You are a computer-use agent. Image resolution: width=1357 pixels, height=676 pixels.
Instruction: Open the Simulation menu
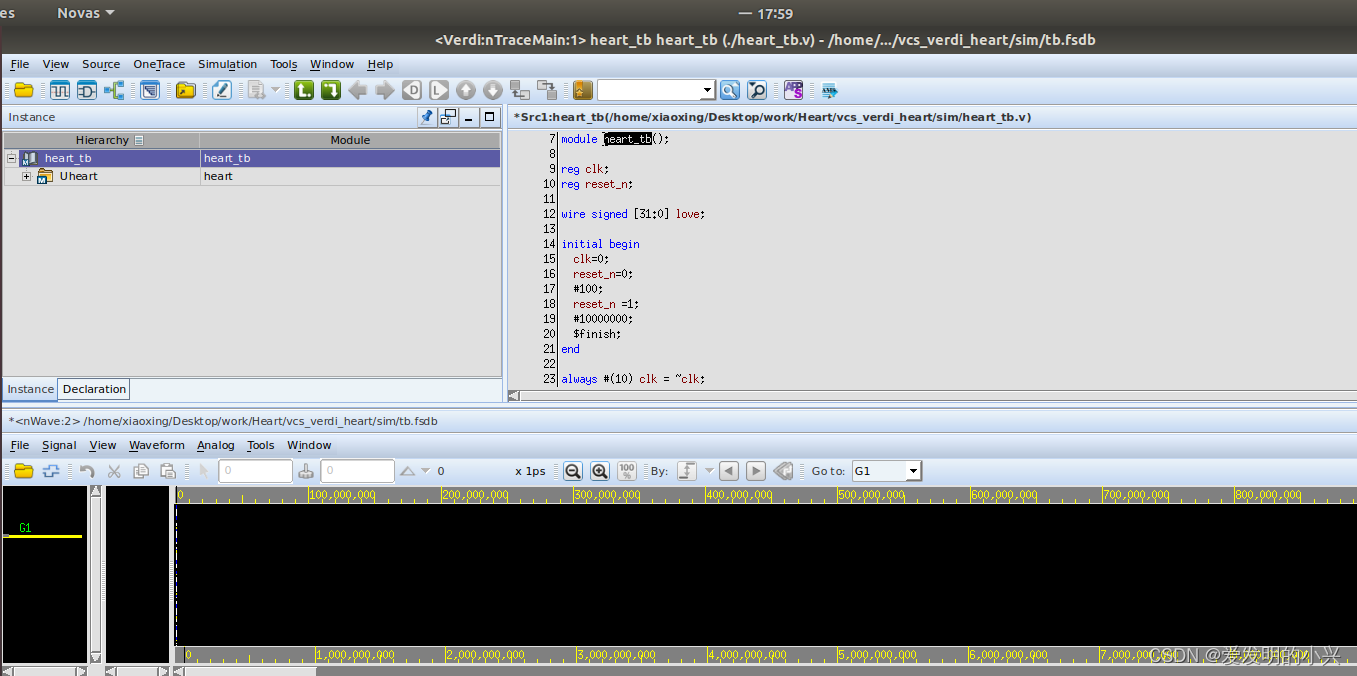tap(227, 64)
